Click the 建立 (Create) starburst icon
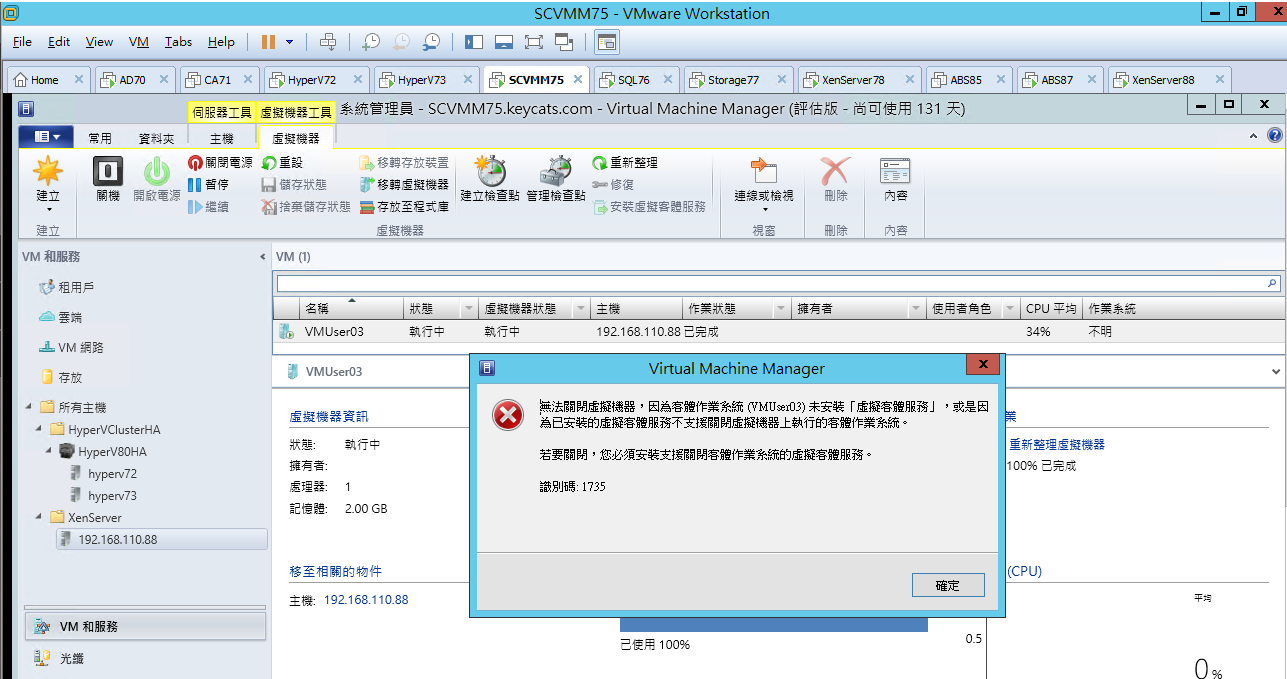 pyautogui.click(x=48, y=171)
